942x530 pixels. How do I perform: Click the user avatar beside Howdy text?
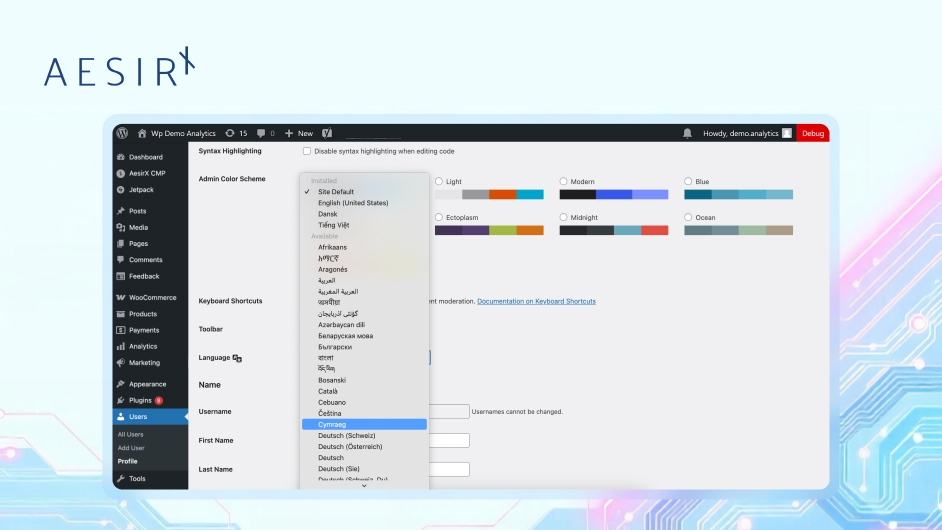coord(786,133)
